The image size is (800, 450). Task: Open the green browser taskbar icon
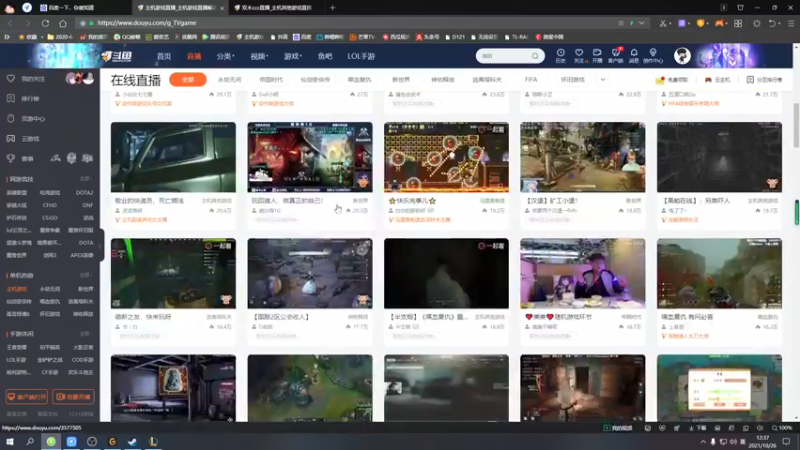click(51, 441)
